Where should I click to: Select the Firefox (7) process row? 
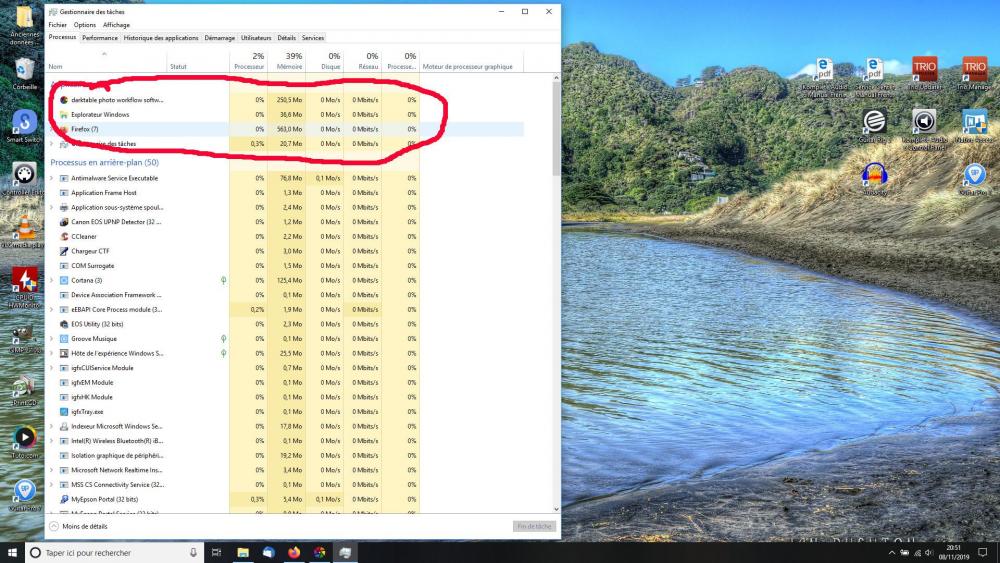[x=286, y=129]
